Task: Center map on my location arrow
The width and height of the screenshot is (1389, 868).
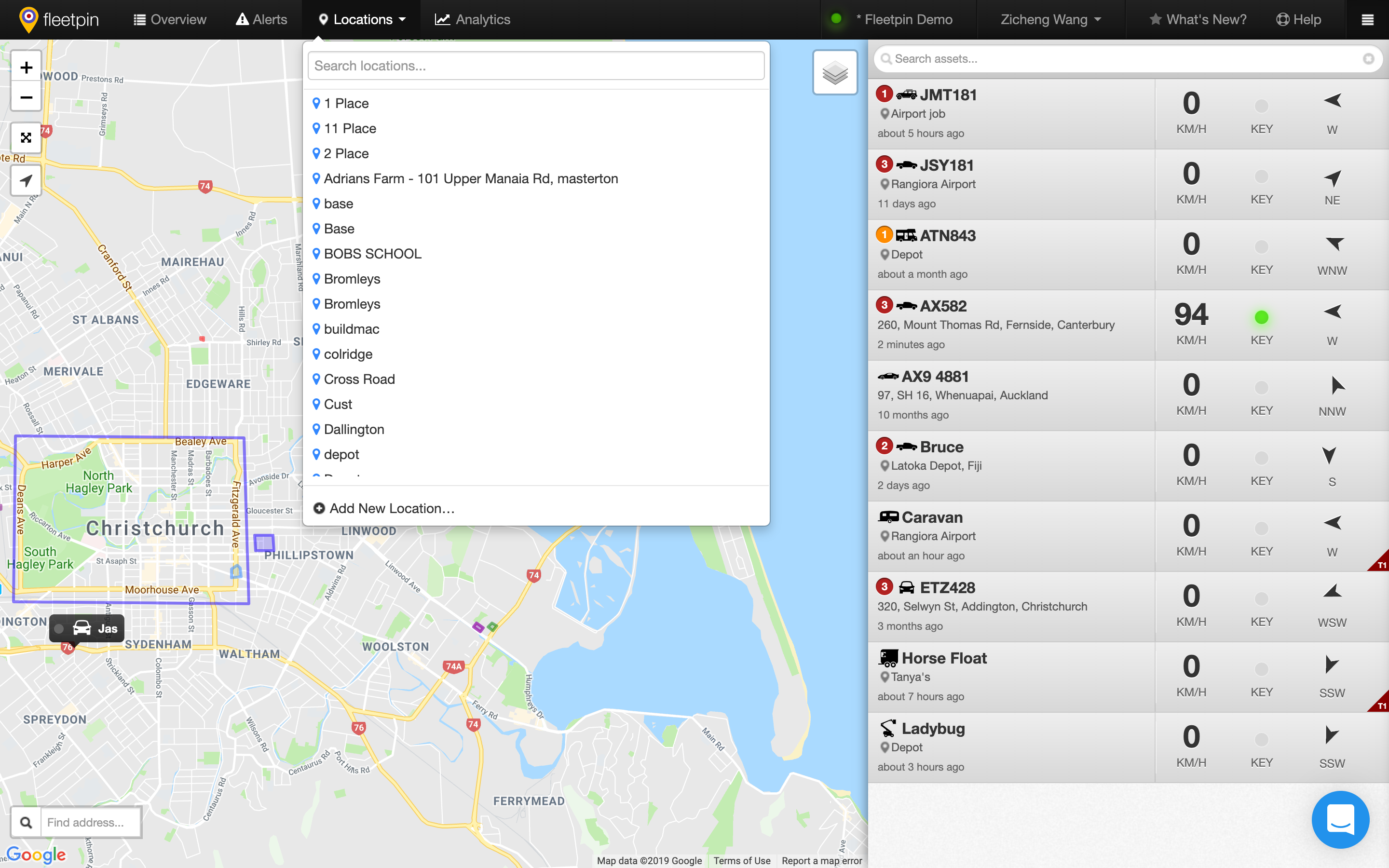Action: pos(26,181)
